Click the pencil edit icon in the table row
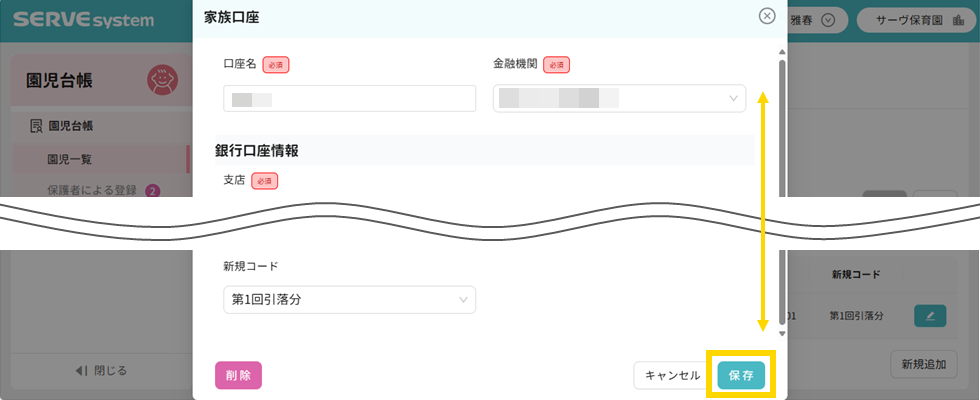The width and height of the screenshot is (980, 400). point(930,315)
